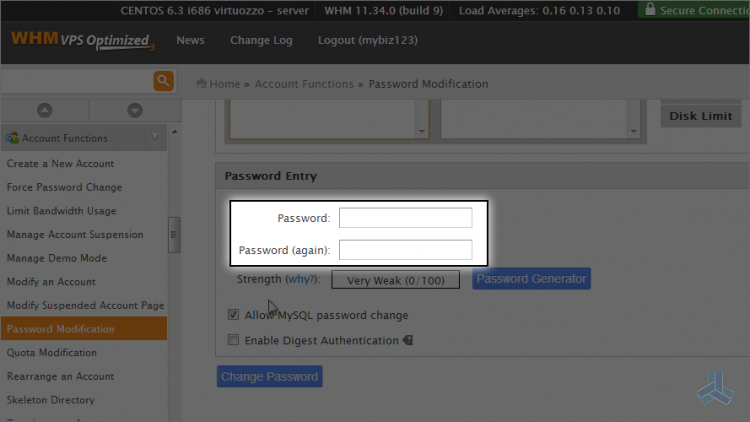Click the Home breadcrumb house icon
Viewport: 750px width, 422px height.
[201, 83]
